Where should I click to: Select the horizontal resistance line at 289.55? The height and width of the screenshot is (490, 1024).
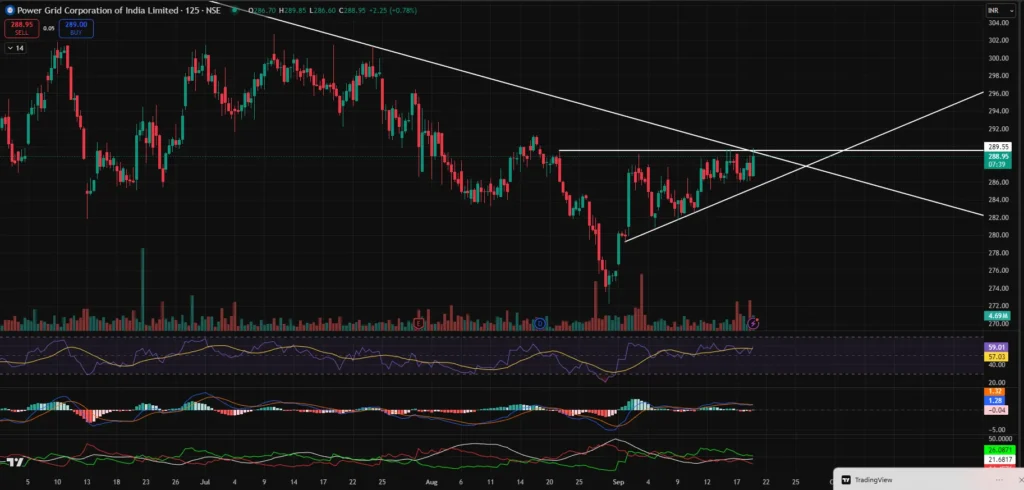pyautogui.click(x=650, y=150)
